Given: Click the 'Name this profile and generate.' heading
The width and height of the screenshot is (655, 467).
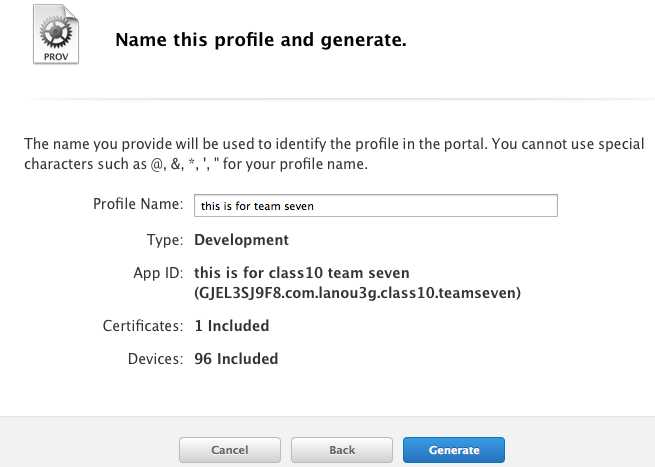Looking at the screenshot, I should (x=261, y=41).
